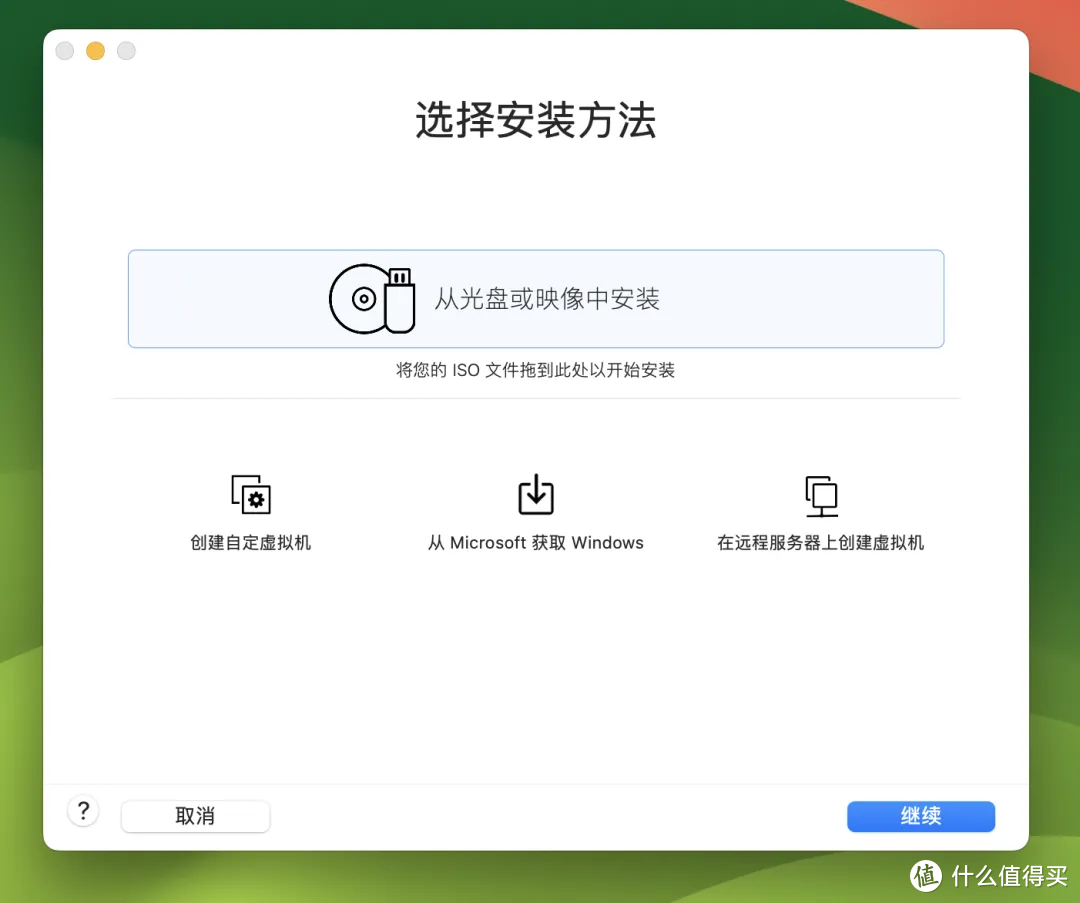Click the yellow minimize window button
1080x903 pixels.
tap(96, 51)
